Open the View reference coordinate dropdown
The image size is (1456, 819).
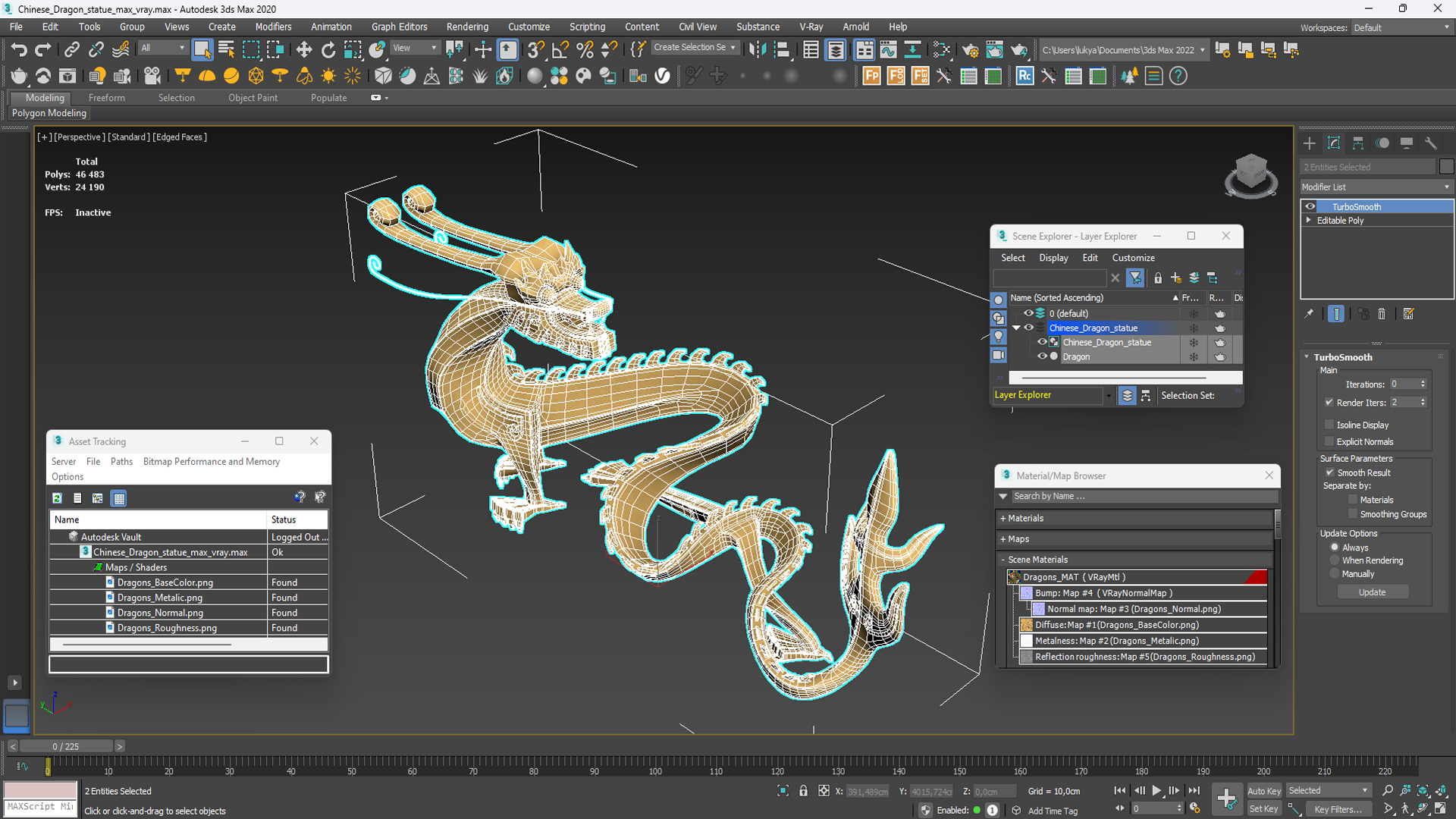coord(414,49)
